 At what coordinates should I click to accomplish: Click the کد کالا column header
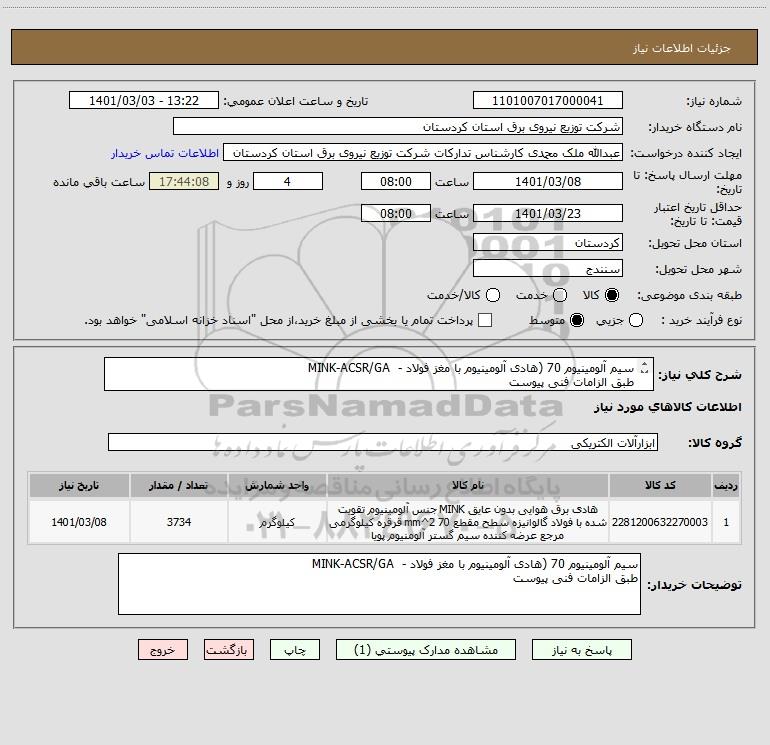tap(660, 486)
